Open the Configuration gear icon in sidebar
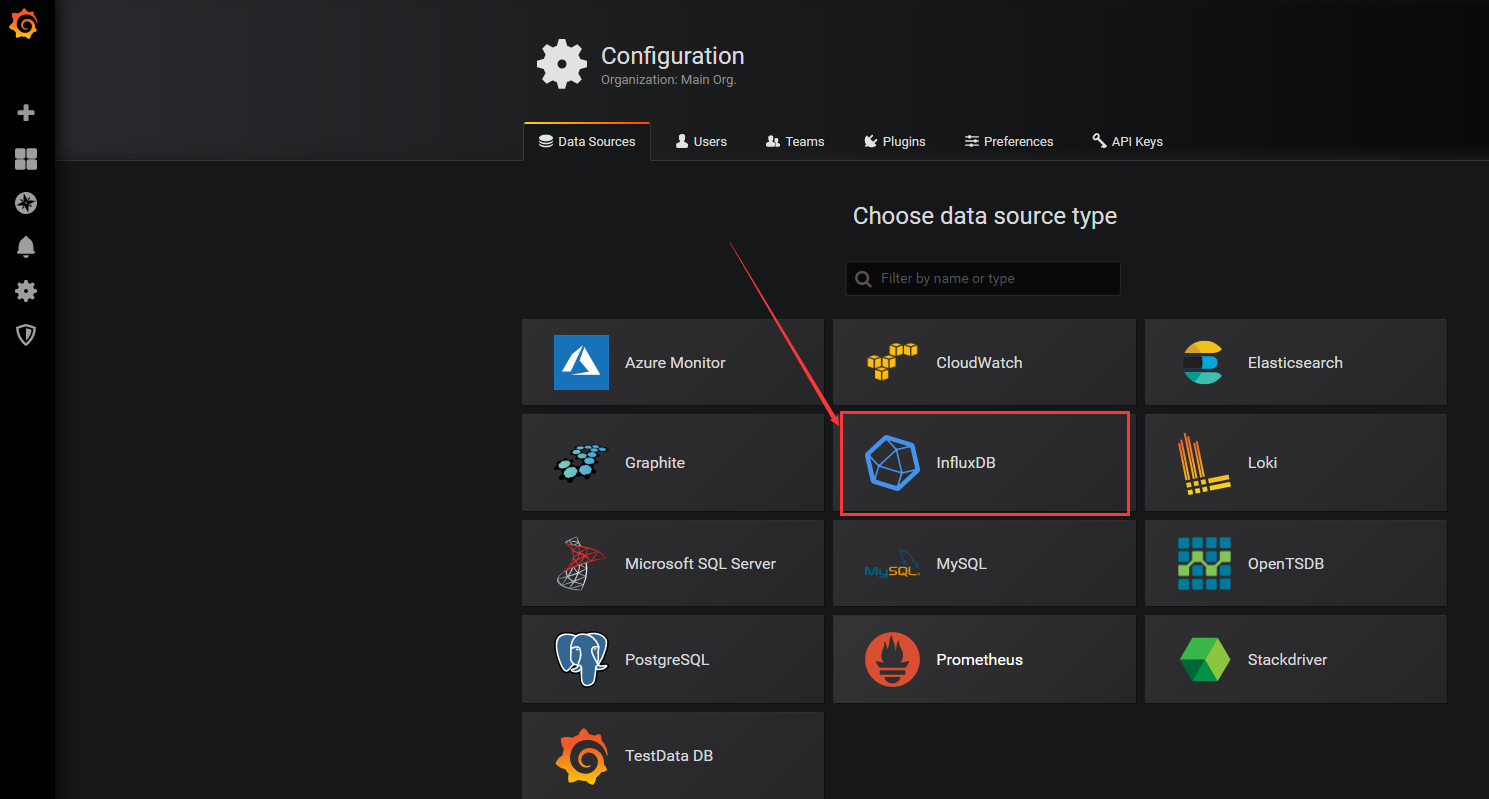Image resolution: width=1489 pixels, height=799 pixels. [x=26, y=291]
